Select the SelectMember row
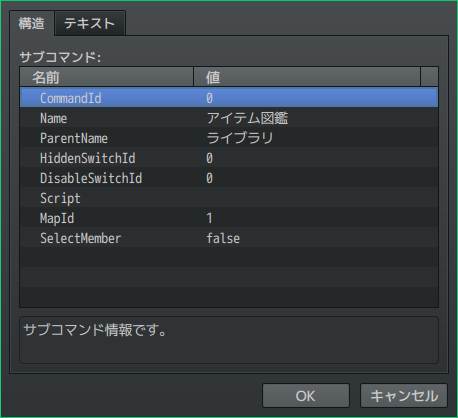Image resolution: width=458 pixels, height=418 pixels. pos(229,237)
